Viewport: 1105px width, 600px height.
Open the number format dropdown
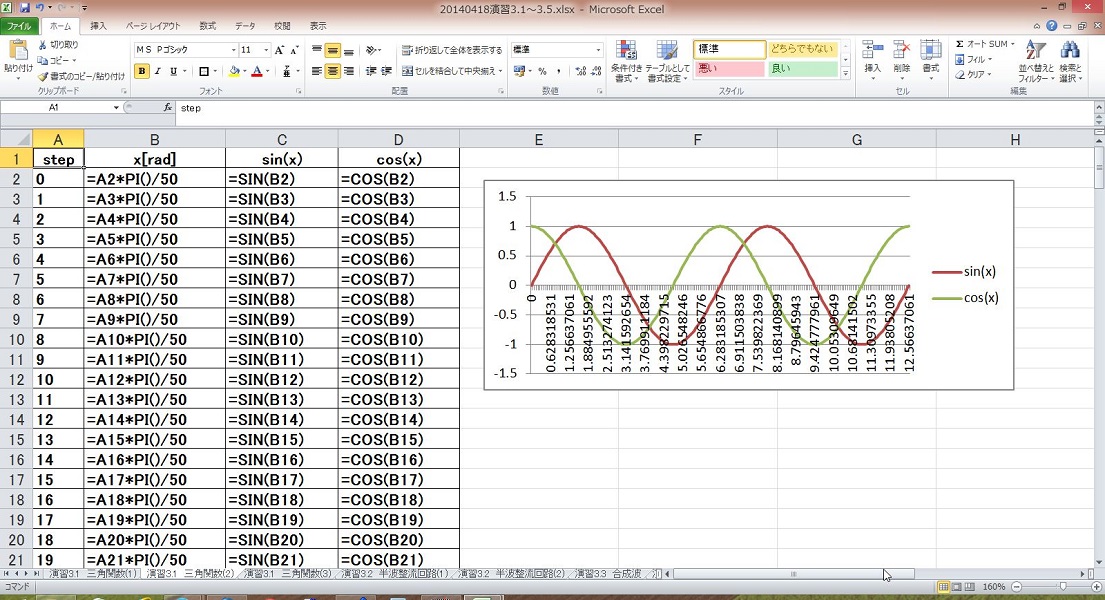599,50
